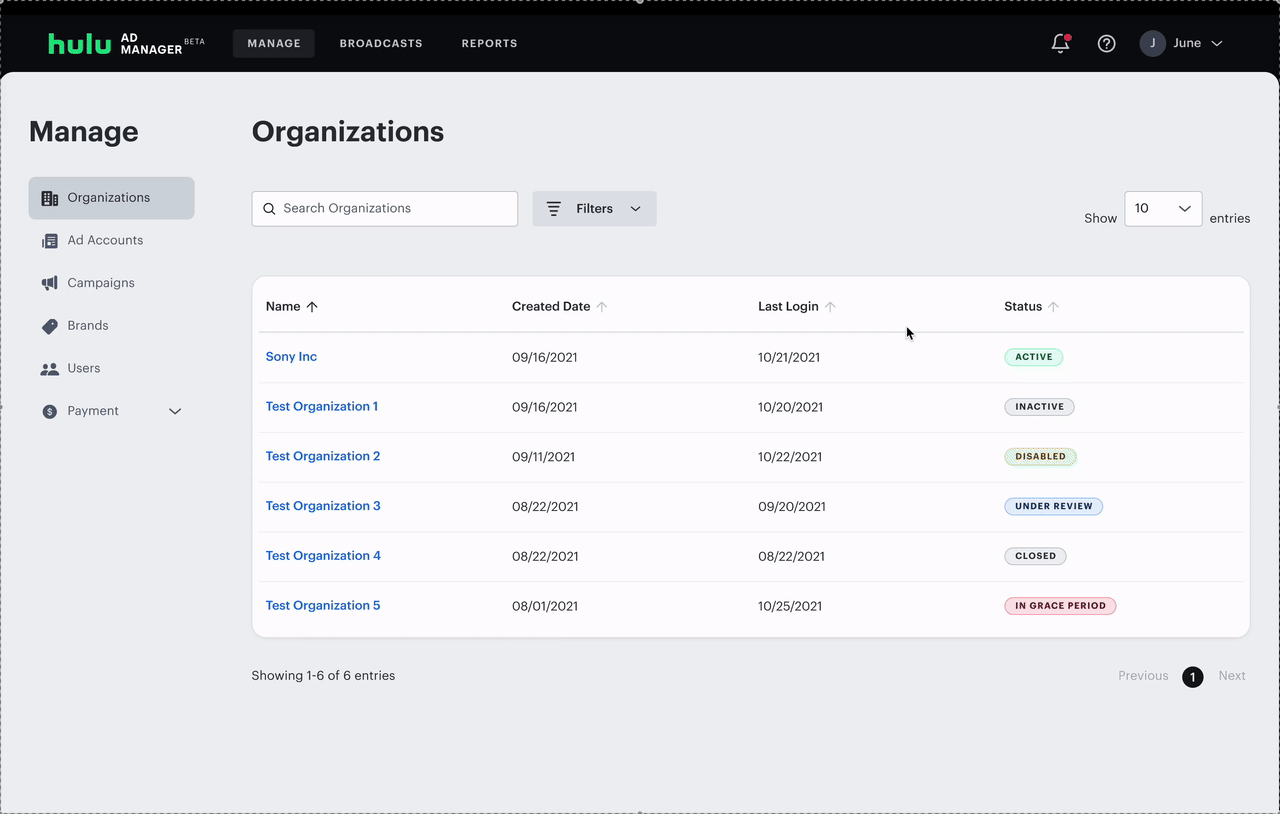Toggle the Name column sort arrow
The width and height of the screenshot is (1280, 814).
coord(313,306)
